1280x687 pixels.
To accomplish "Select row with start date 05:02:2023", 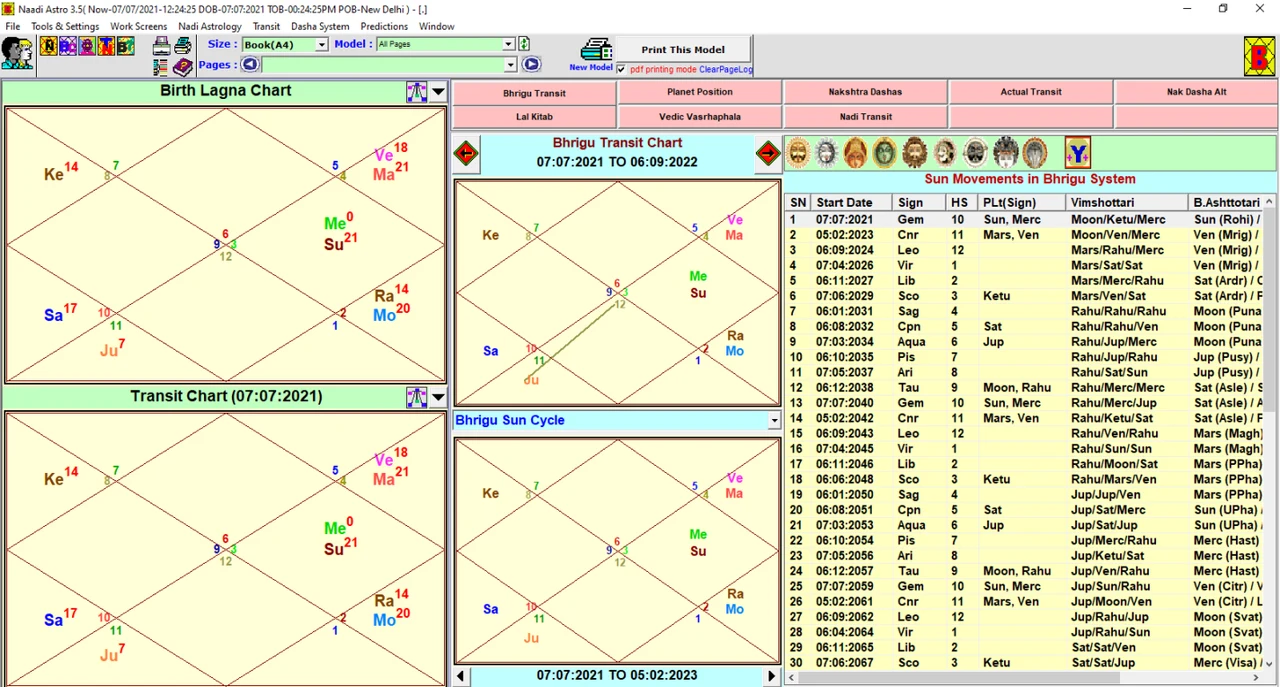I will 1025,235.
